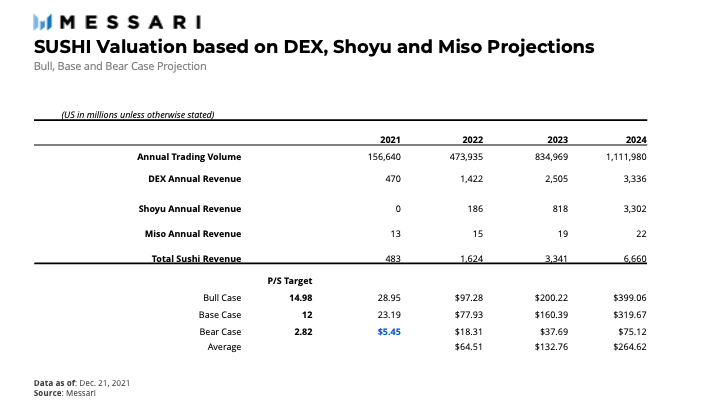Click the Base Case value $77.93
720x405 pixels.
469,315
